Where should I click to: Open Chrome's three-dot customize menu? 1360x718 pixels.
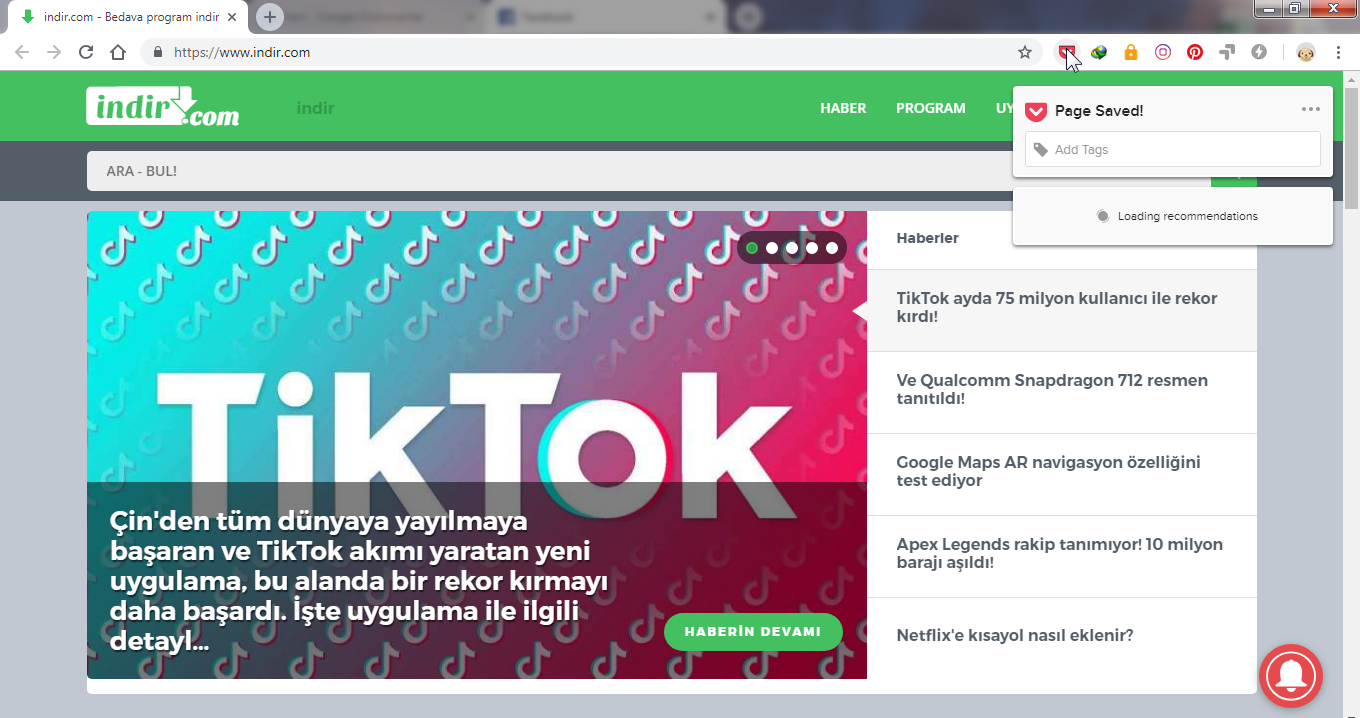pyautogui.click(x=1338, y=52)
